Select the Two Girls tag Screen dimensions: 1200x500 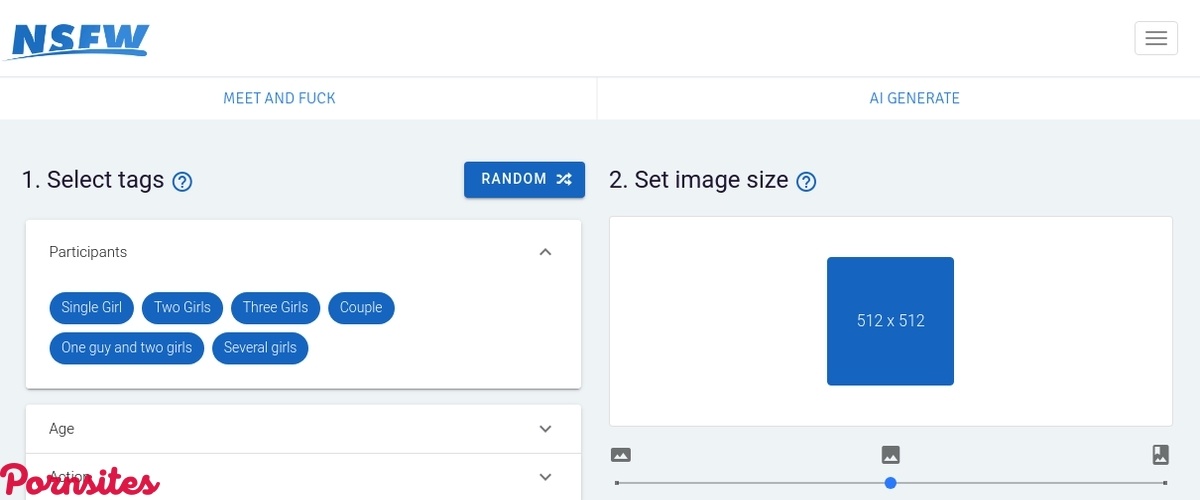point(182,308)
